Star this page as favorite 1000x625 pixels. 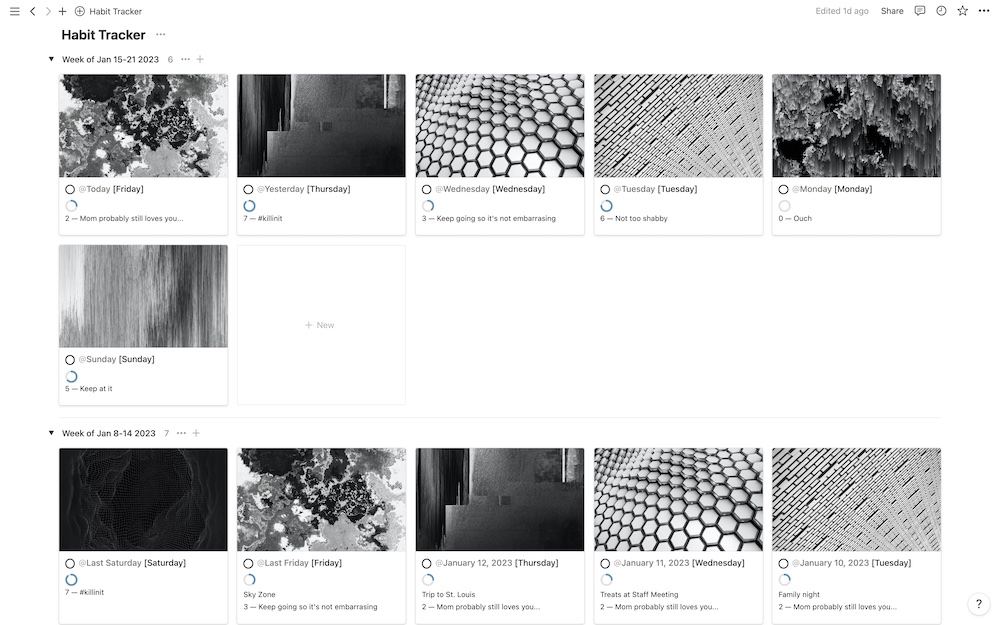(962, 11)
